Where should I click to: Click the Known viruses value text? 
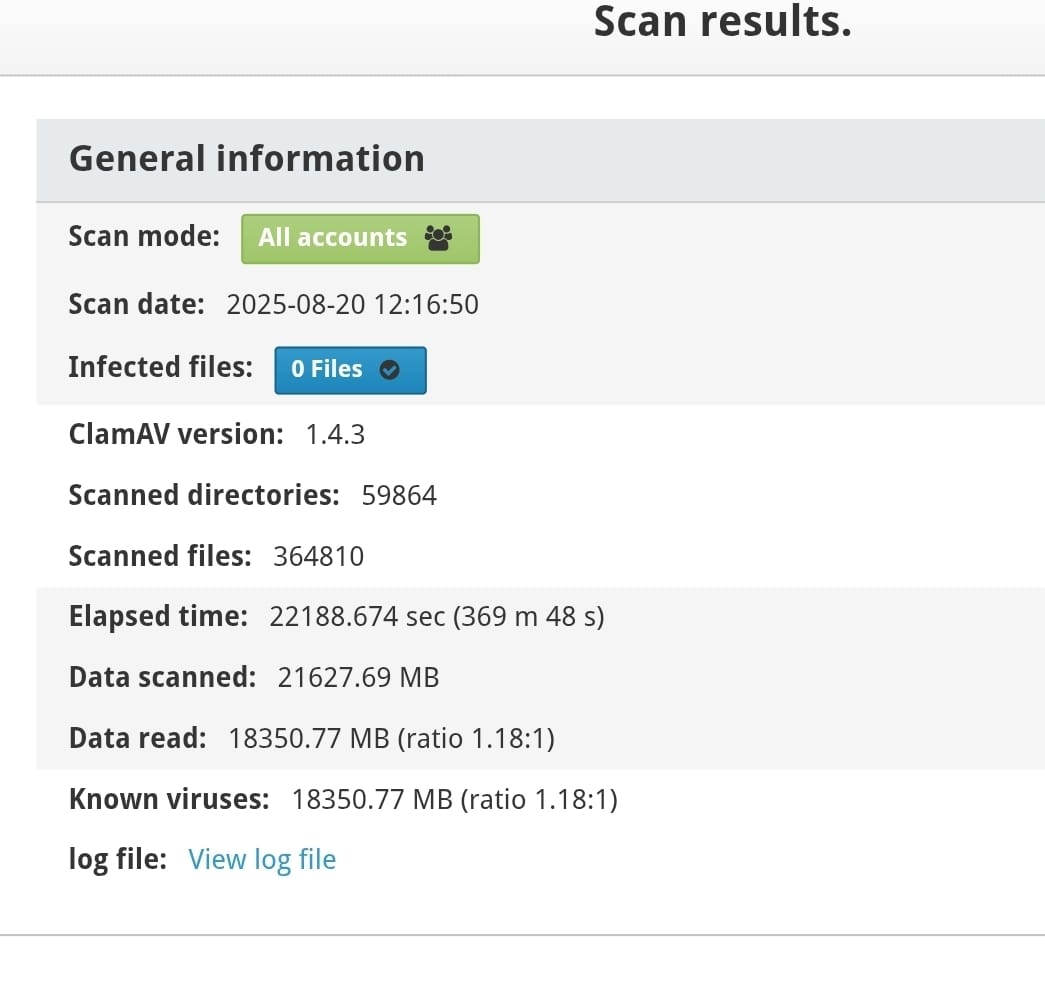(x=455, y=800)
